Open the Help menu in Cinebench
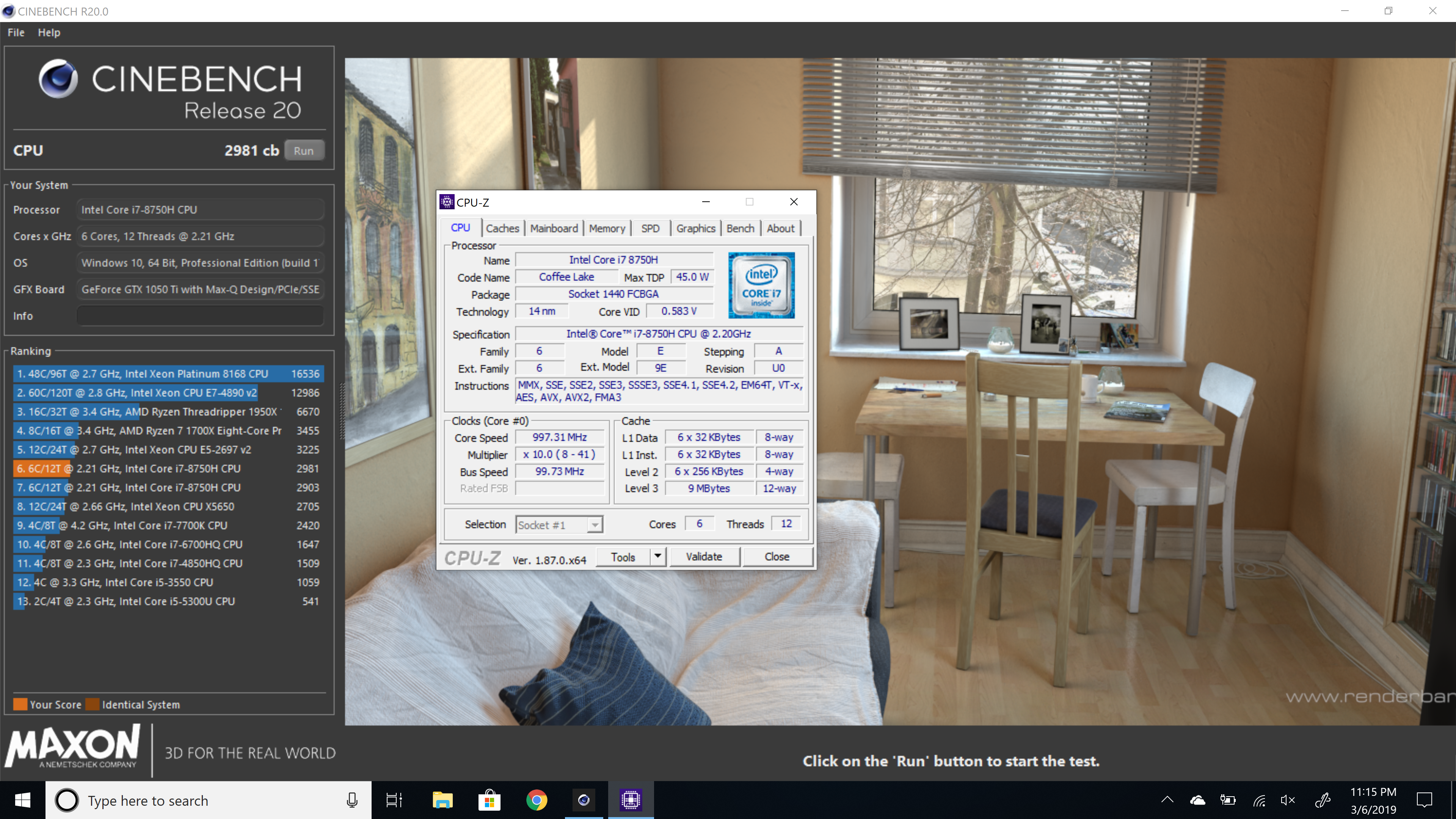The width and height of the screenshot is (1456, 819). coord(49,32)
